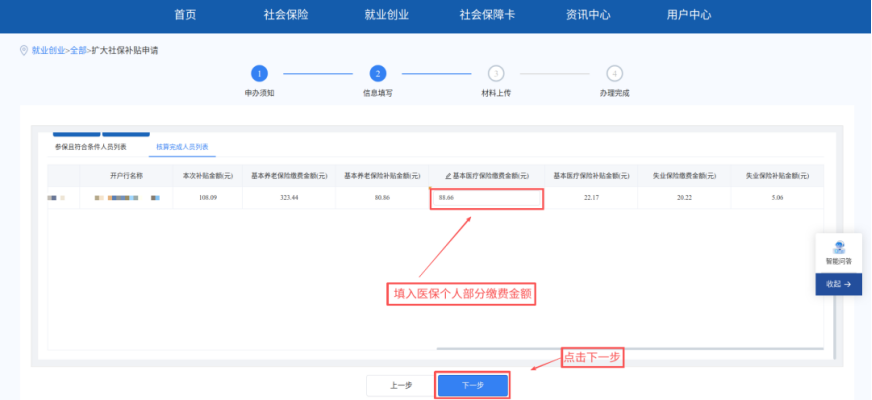Collapse the side panel with 收起 button
Image resolution: width=872 pixels, height=400 pixels.
(x=838, y=284)
